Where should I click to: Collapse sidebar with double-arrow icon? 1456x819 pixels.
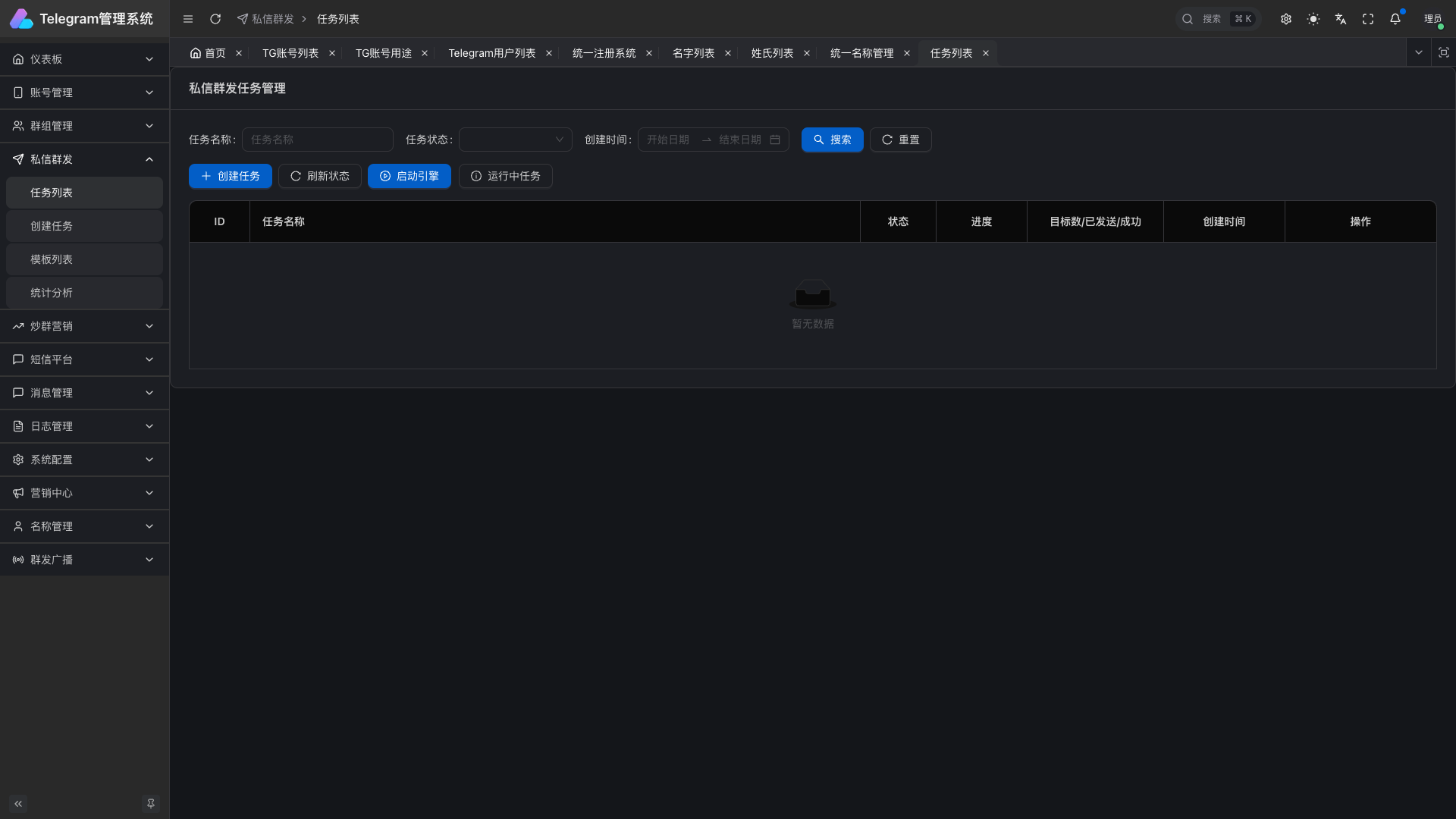pyautogui.click(x=18, y=804)
